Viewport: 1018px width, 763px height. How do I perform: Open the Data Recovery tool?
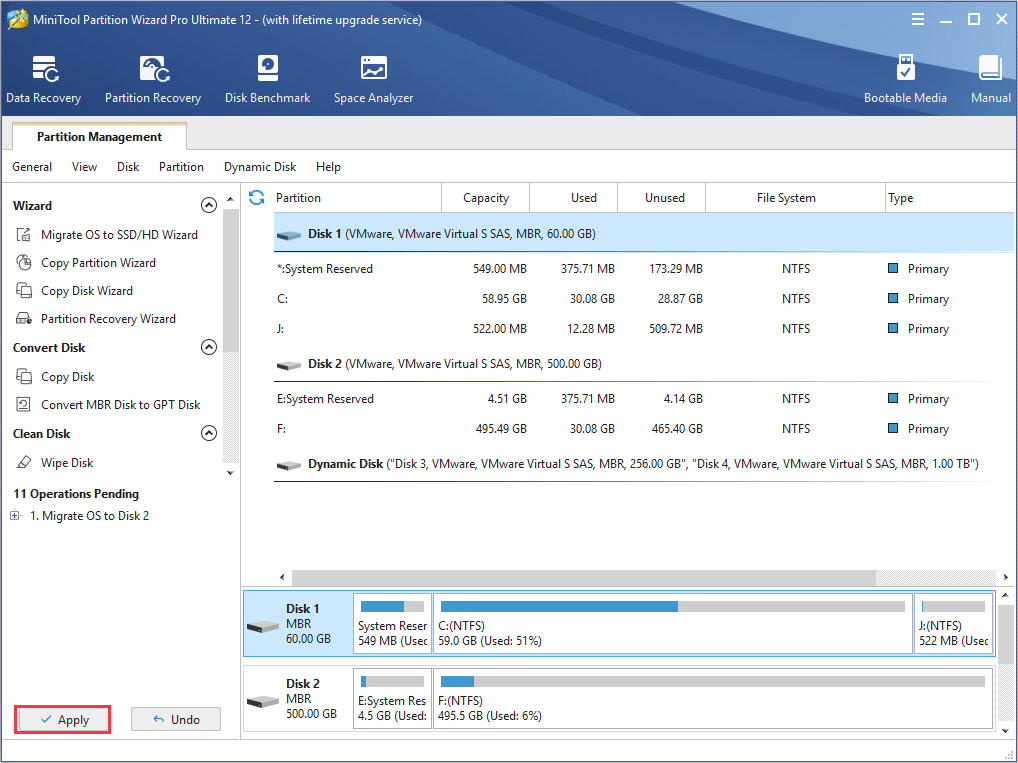point(43,78)
